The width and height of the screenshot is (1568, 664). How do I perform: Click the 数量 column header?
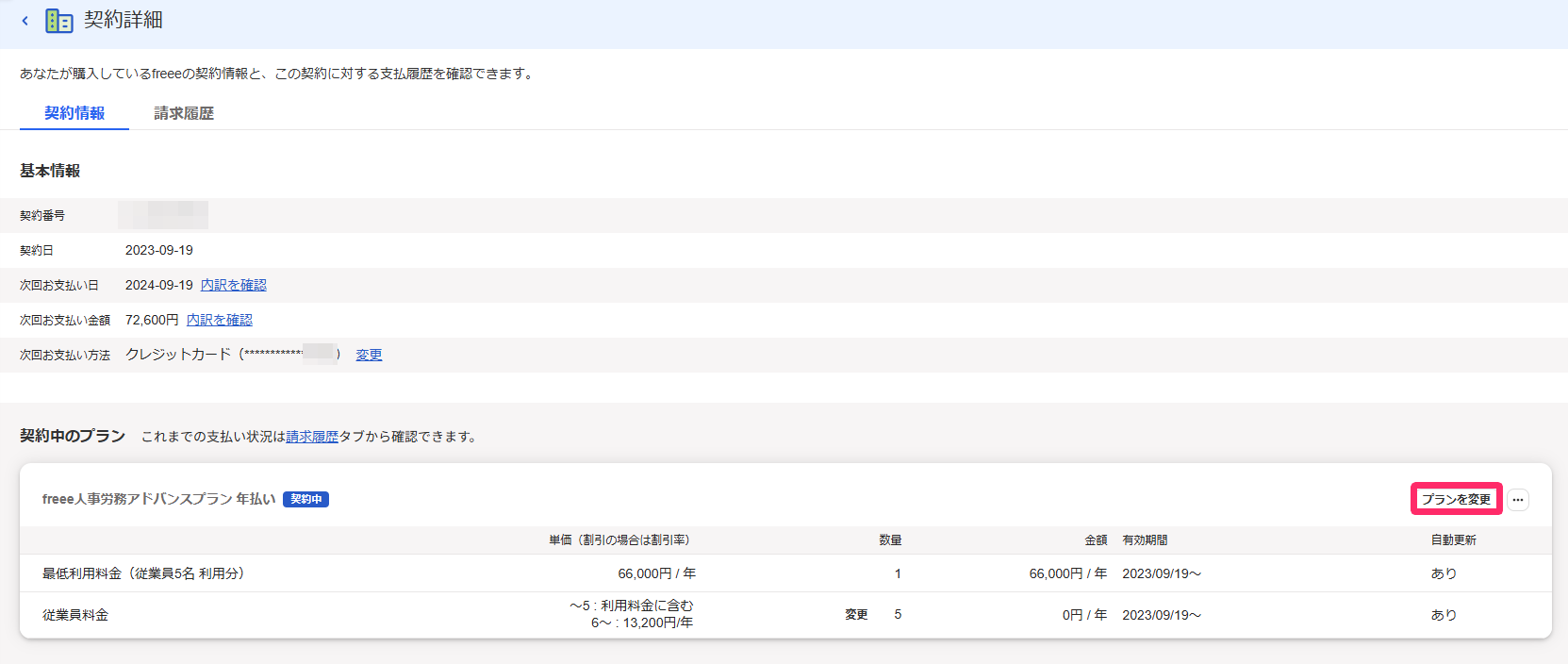(890, 540)
